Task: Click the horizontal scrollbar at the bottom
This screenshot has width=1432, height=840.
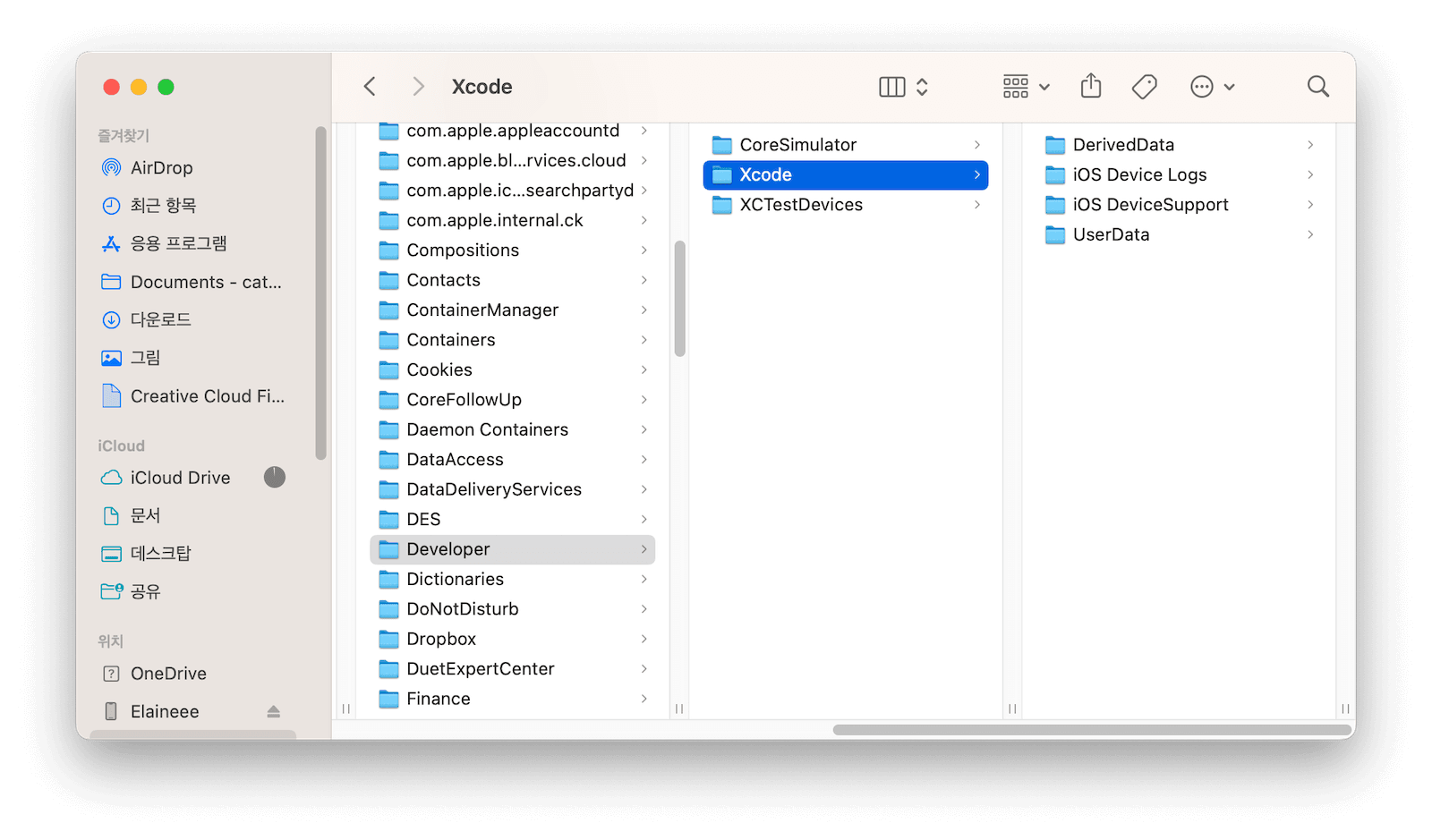Action: (x=1092, y=730)
